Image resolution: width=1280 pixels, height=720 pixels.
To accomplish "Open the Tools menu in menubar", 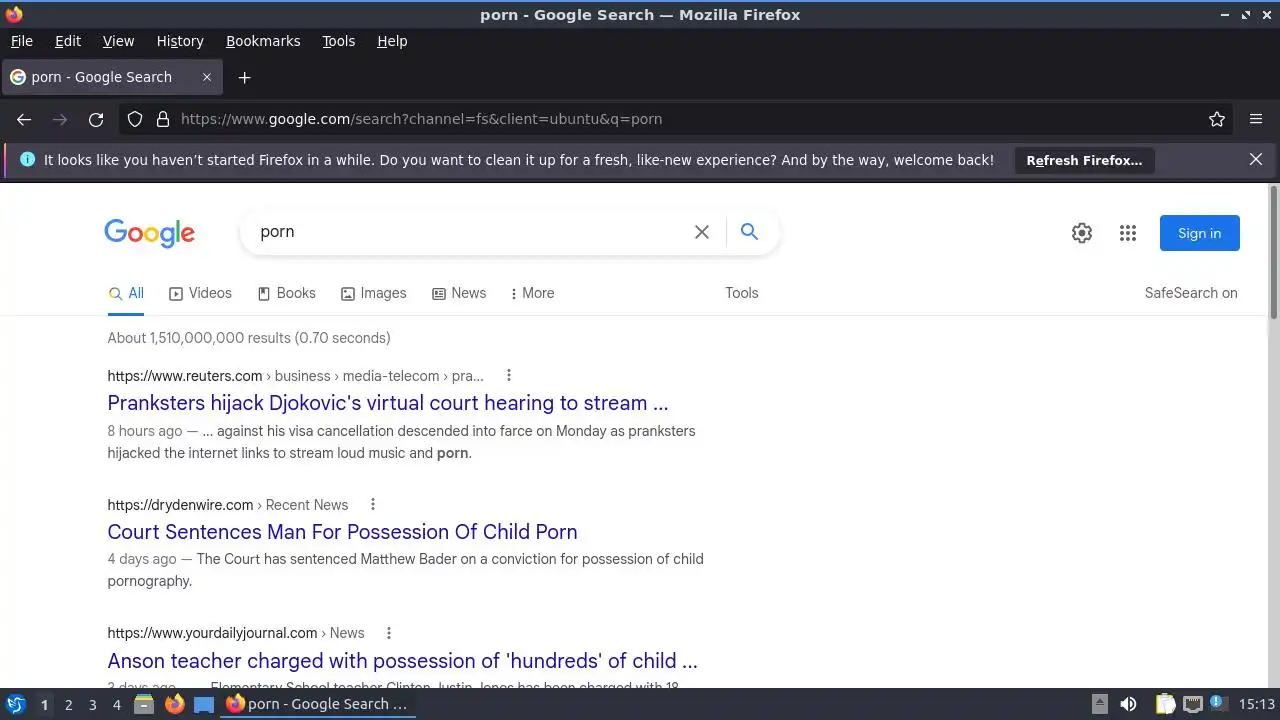I will coord(338,41).
